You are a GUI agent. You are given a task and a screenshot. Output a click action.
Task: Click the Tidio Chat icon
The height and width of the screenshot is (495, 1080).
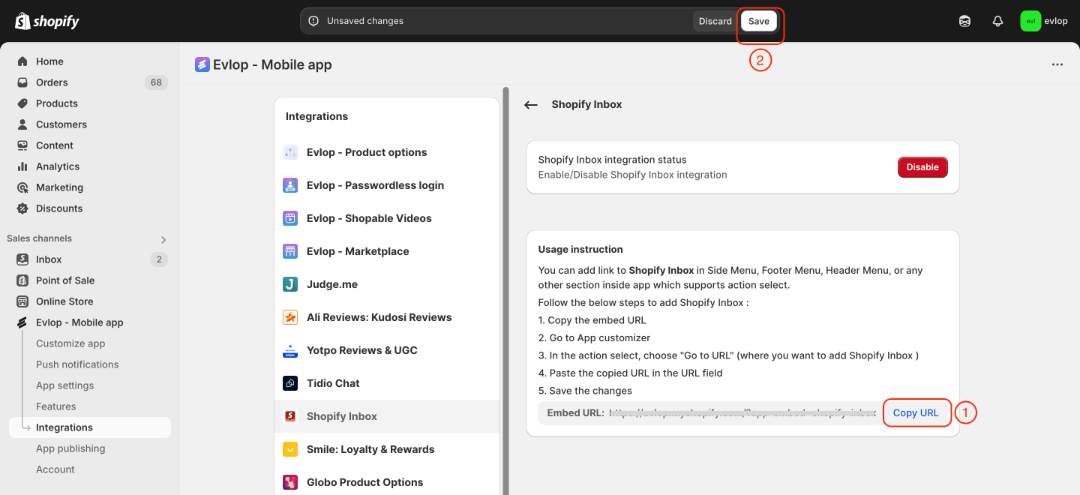(290, 383)
